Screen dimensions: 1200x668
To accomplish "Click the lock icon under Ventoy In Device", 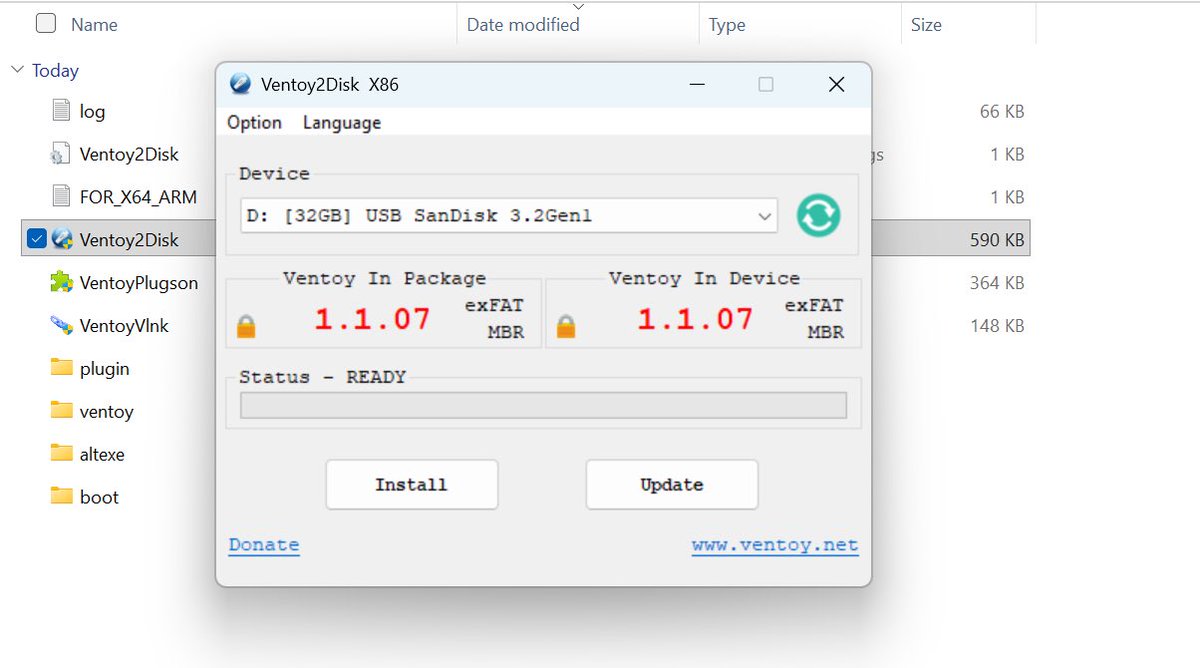I will (x=566, y=326).
